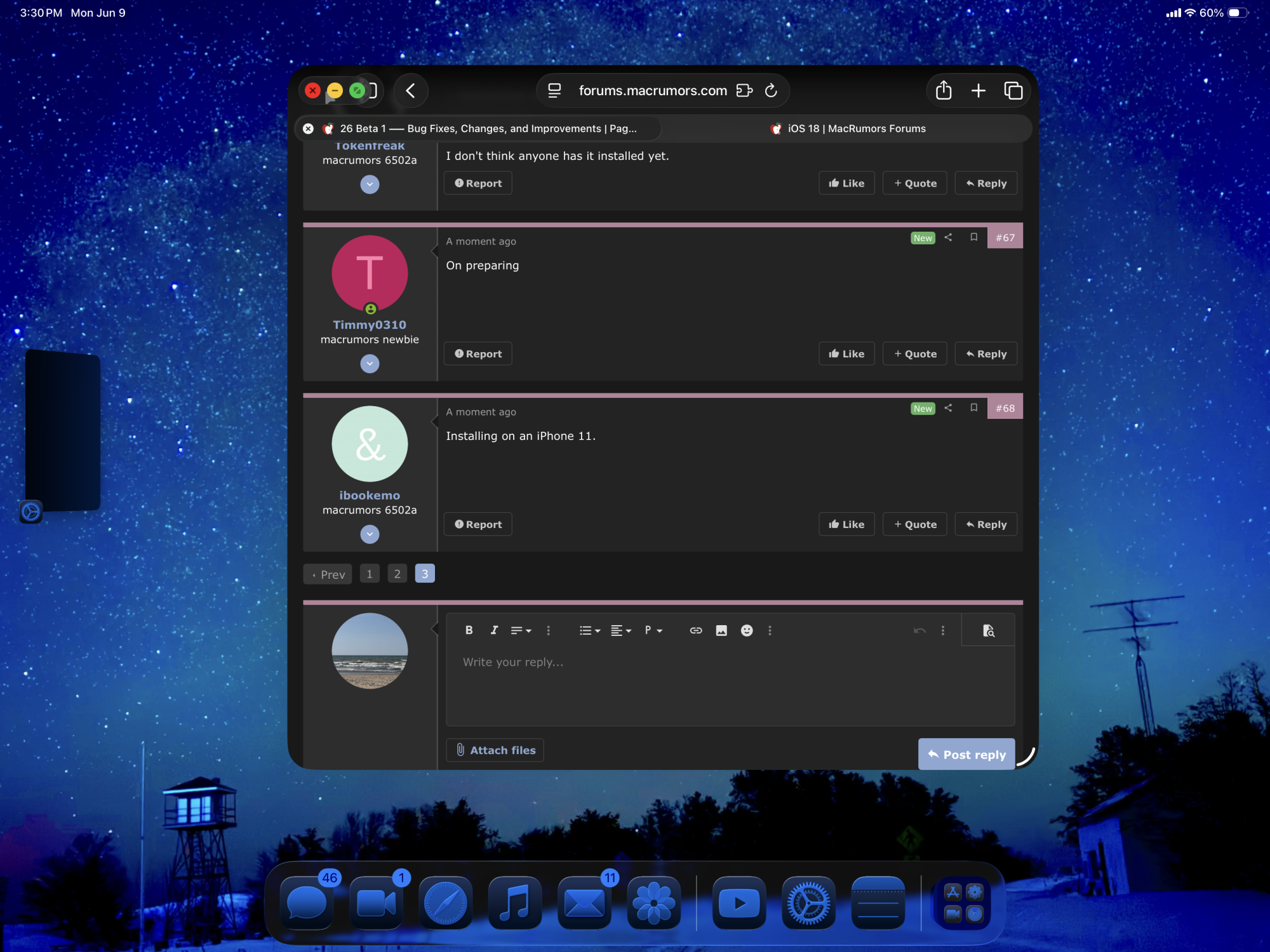Insert link using chain icon
Viewport: 1270px width, 952px height.
[x=696, y=630]
